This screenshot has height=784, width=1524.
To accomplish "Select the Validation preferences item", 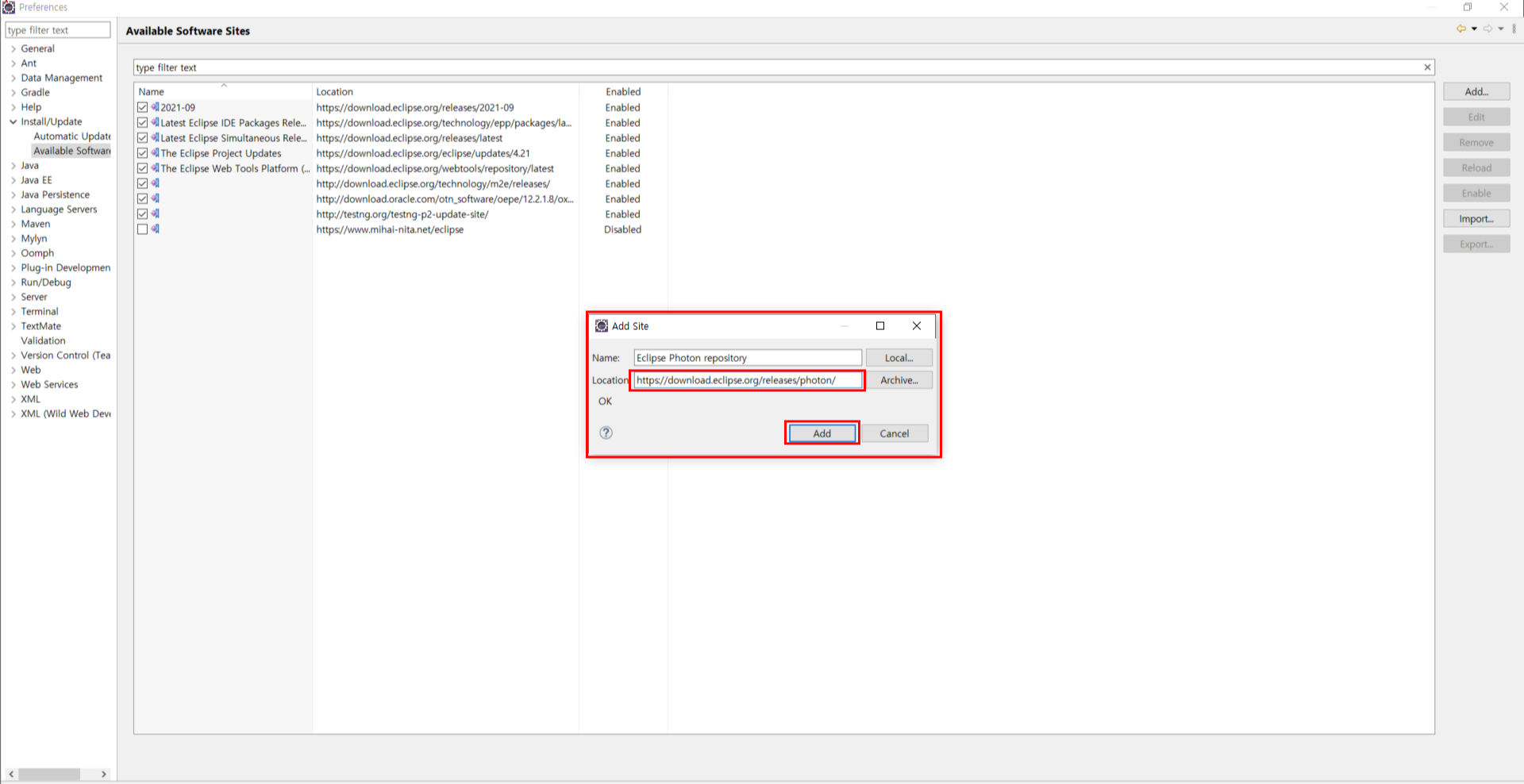I will pos(43,340).
